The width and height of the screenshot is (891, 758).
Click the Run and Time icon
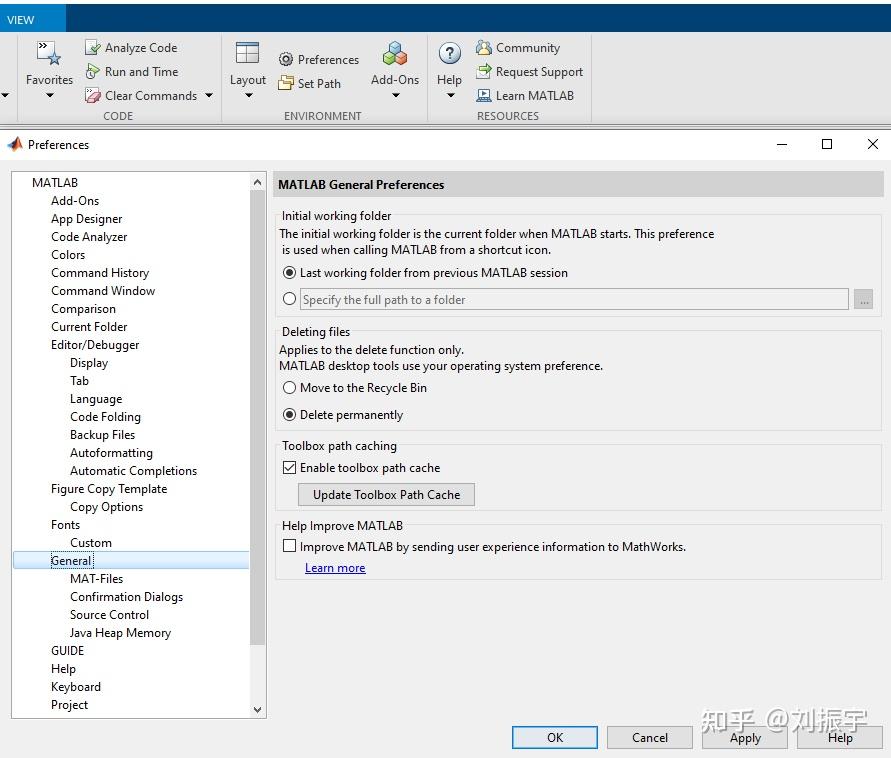[x=95, y=71]
